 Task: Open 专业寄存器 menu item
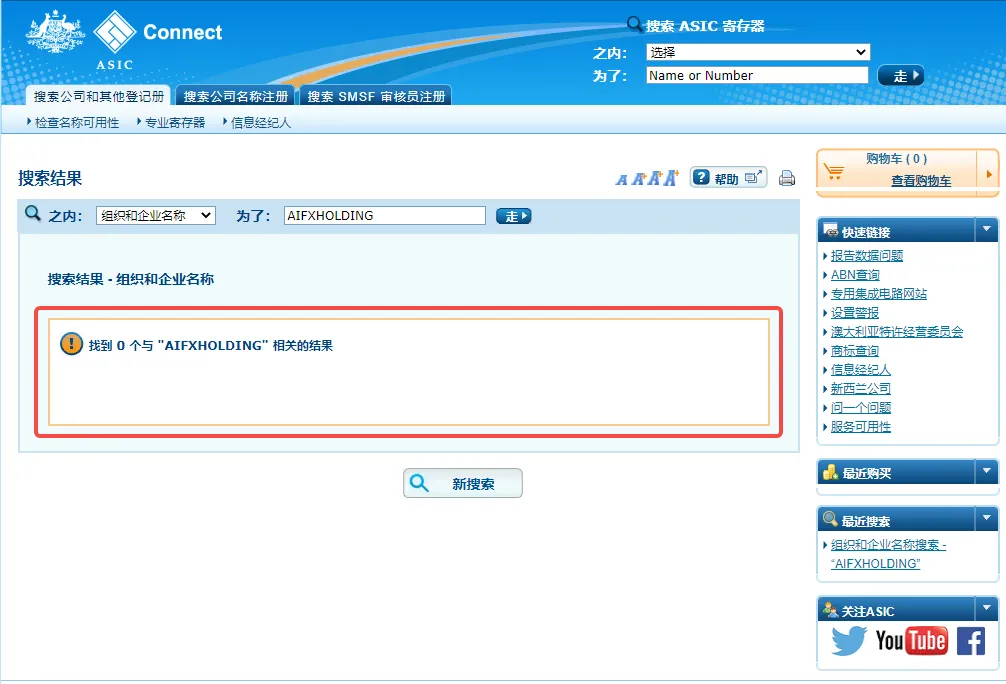[x=175, y=123]
